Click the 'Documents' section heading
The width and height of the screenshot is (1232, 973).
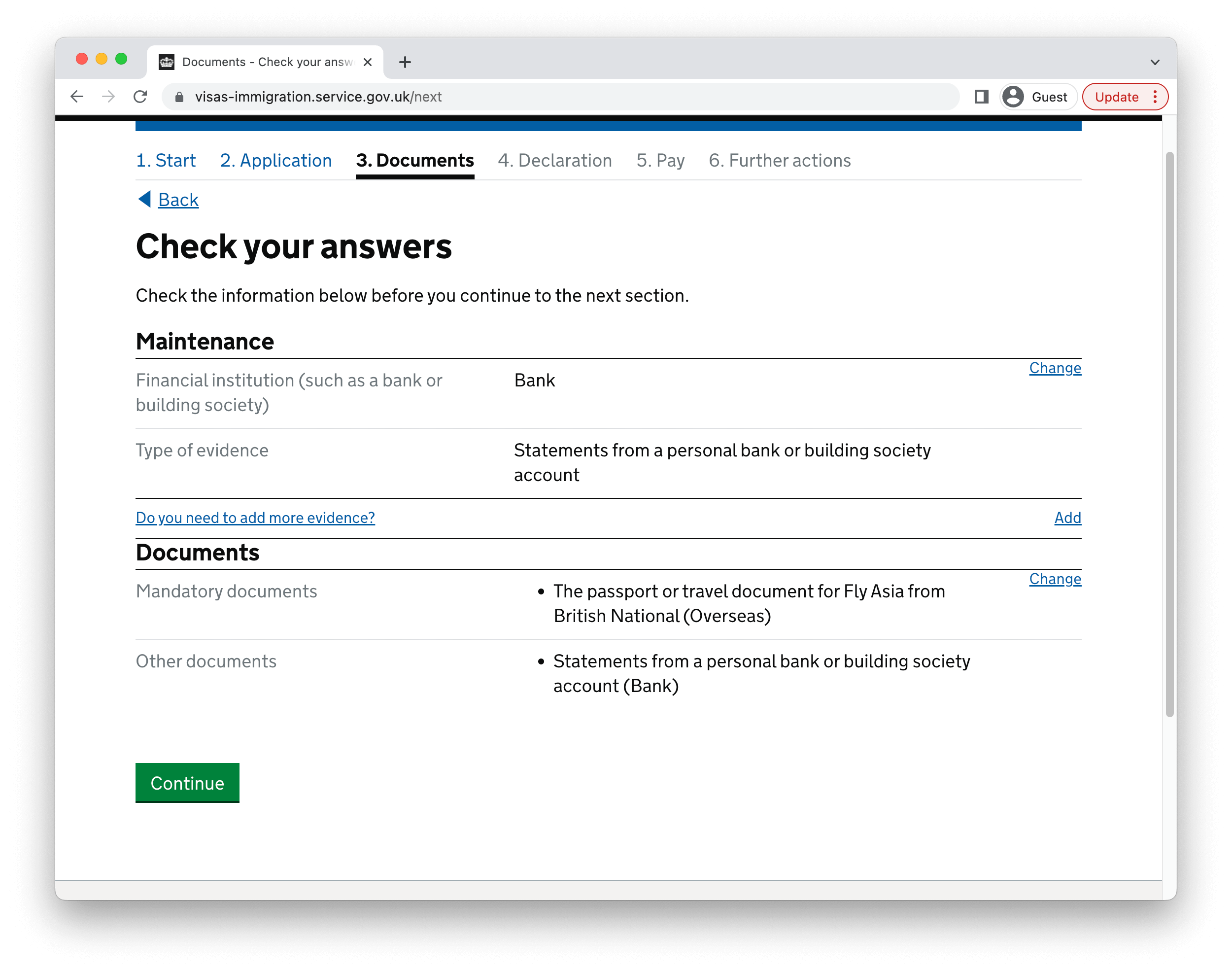point(198,553)
